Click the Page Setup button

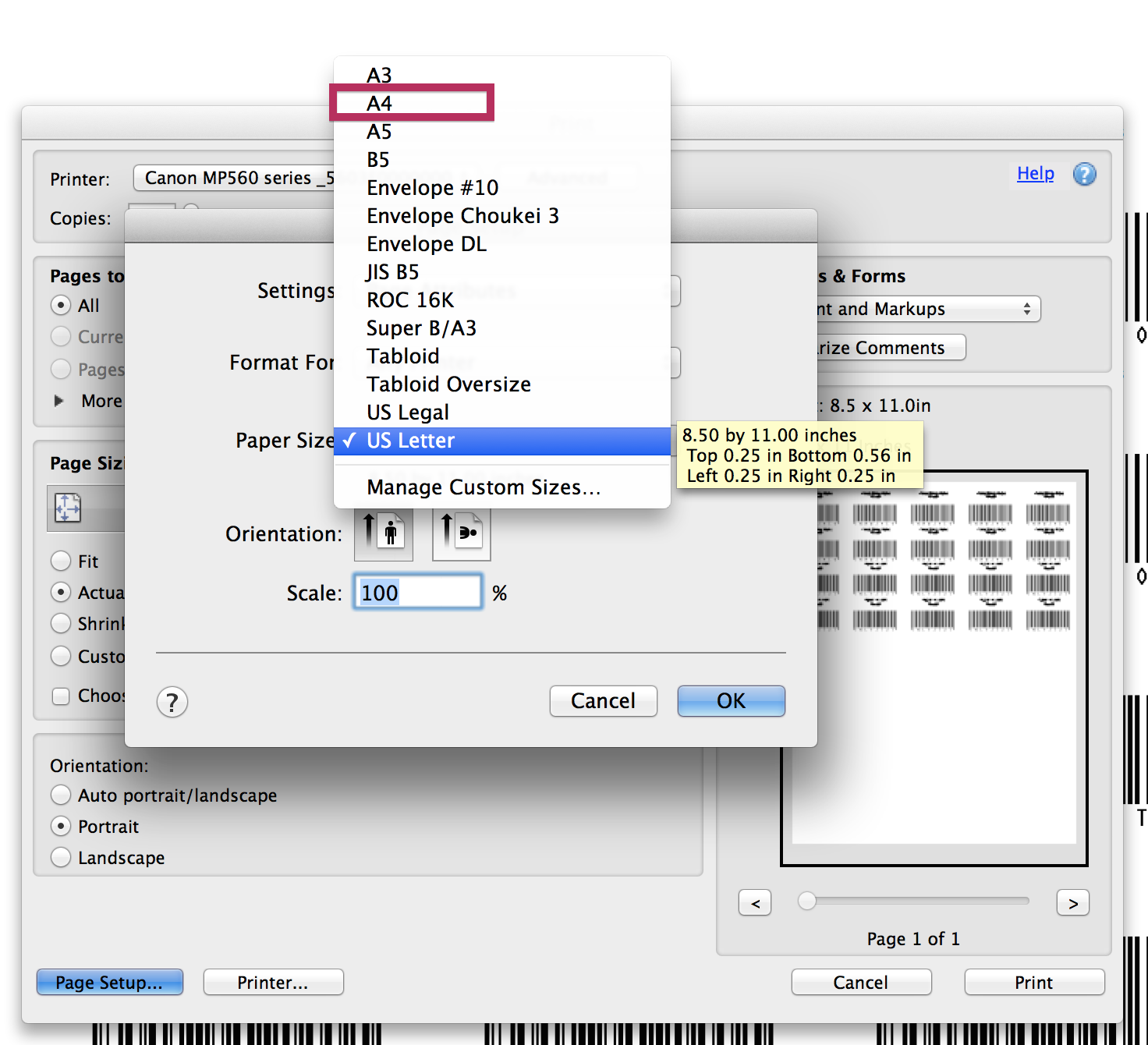click(109, 982)
